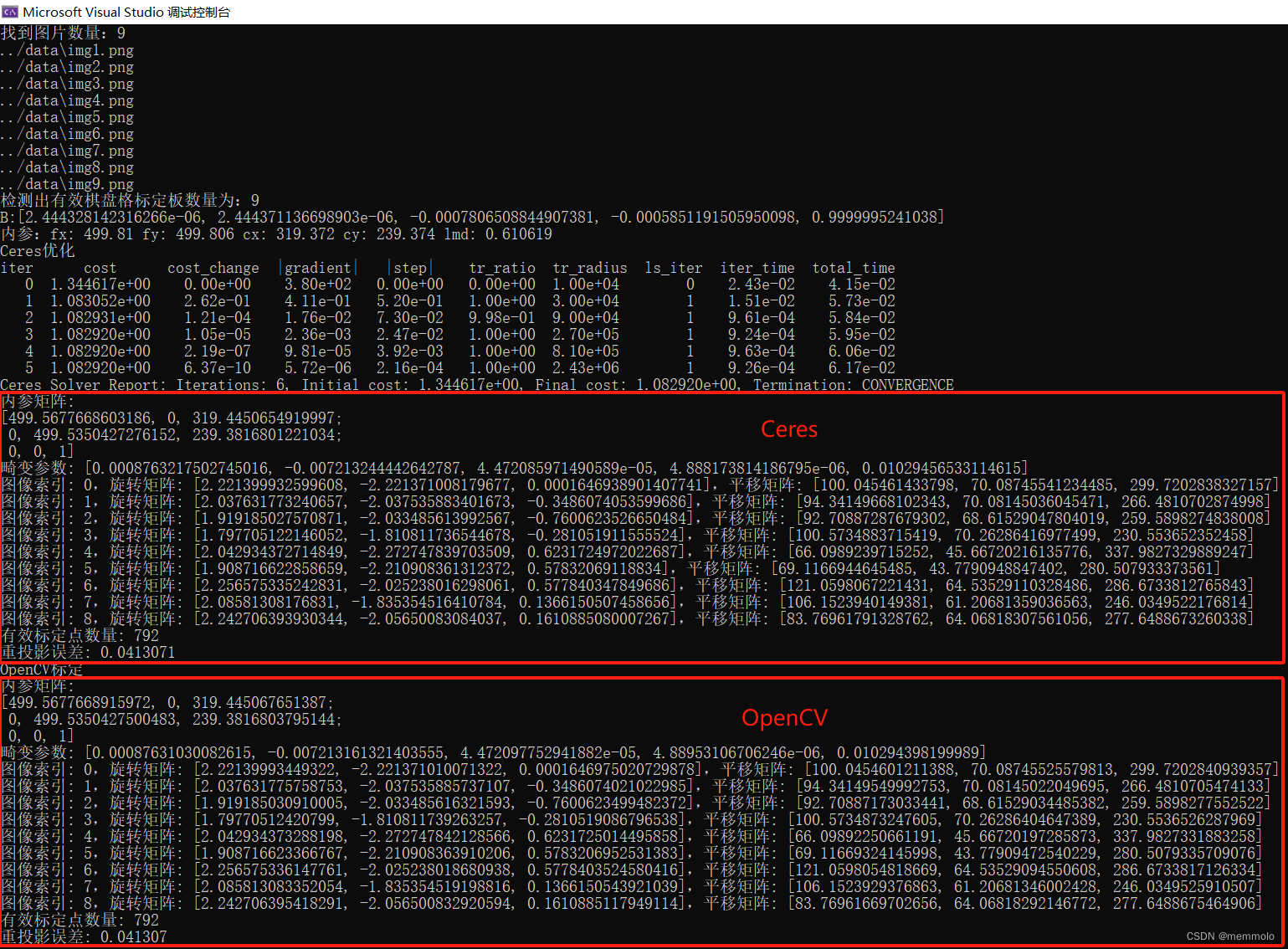Click the 'cost_change' column header
The width and height of the screenshot is (1288, 949).
213,268
